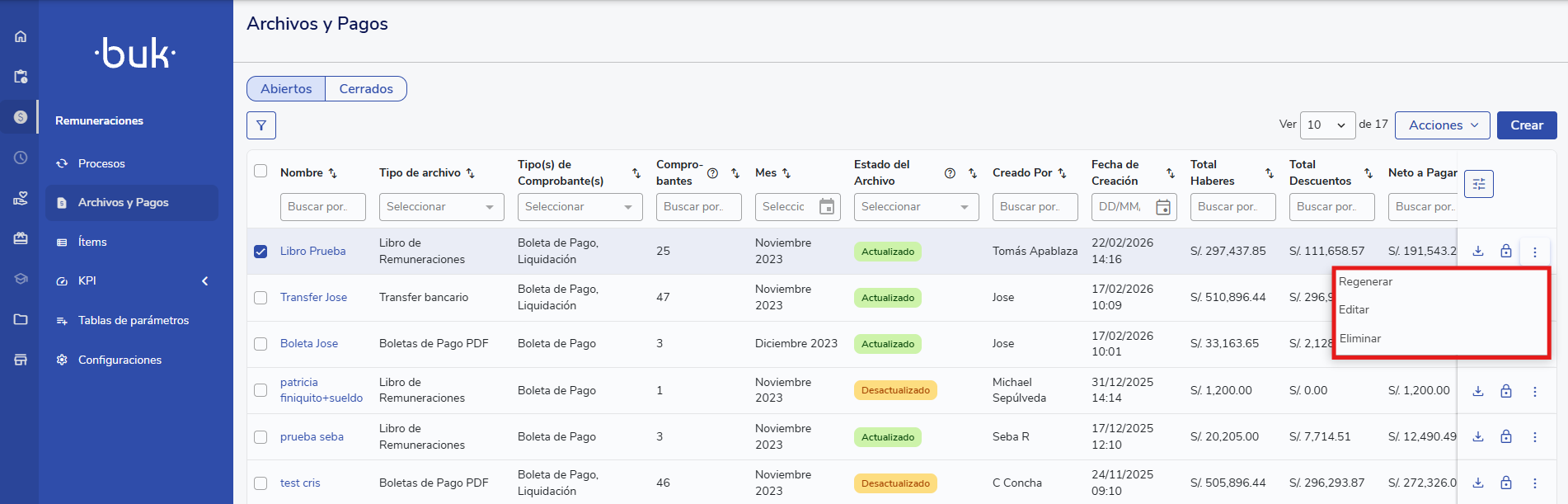Open the Boleta Jose link
1568x504 pixels.
pos(309,344)
